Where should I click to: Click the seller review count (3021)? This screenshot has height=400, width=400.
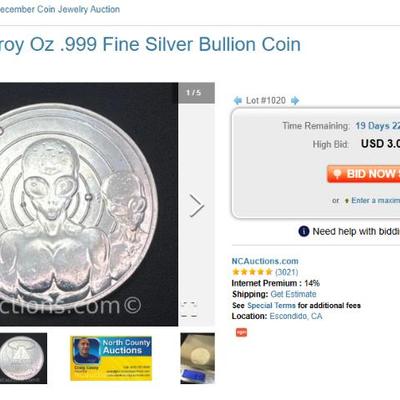286,272
